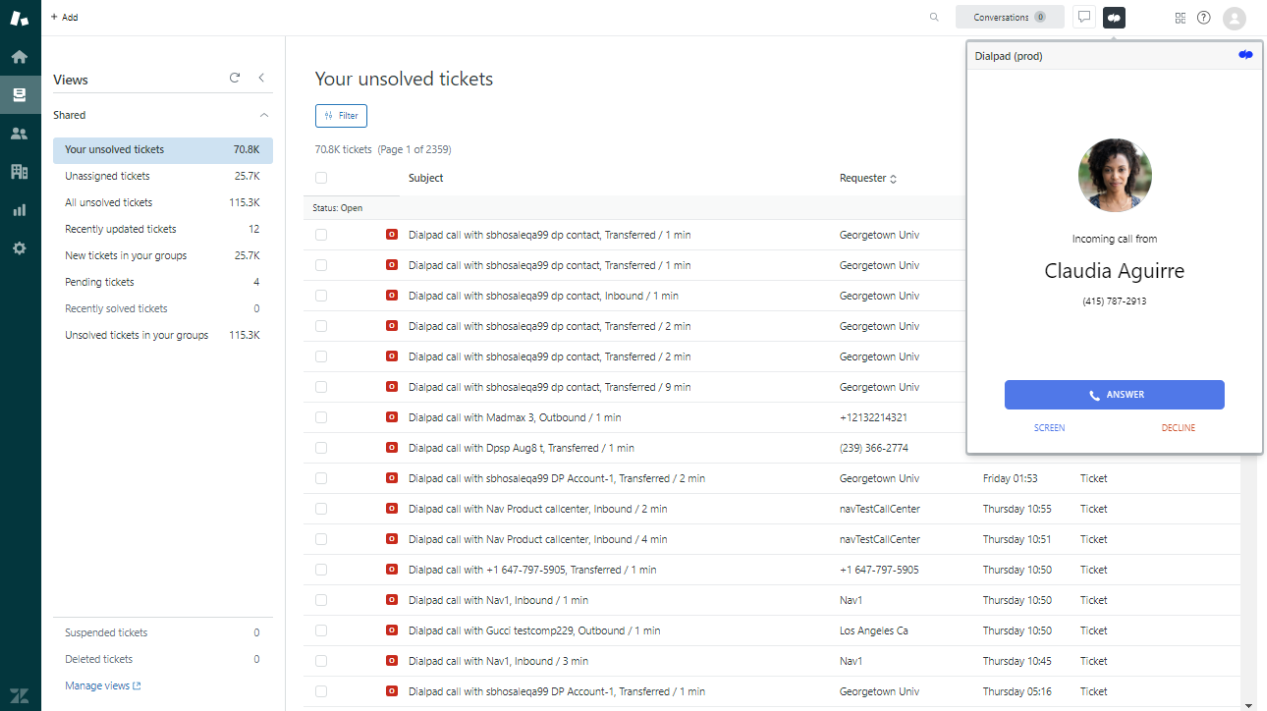
Task: Click the Add button in top bar
Action: [64, 17]
